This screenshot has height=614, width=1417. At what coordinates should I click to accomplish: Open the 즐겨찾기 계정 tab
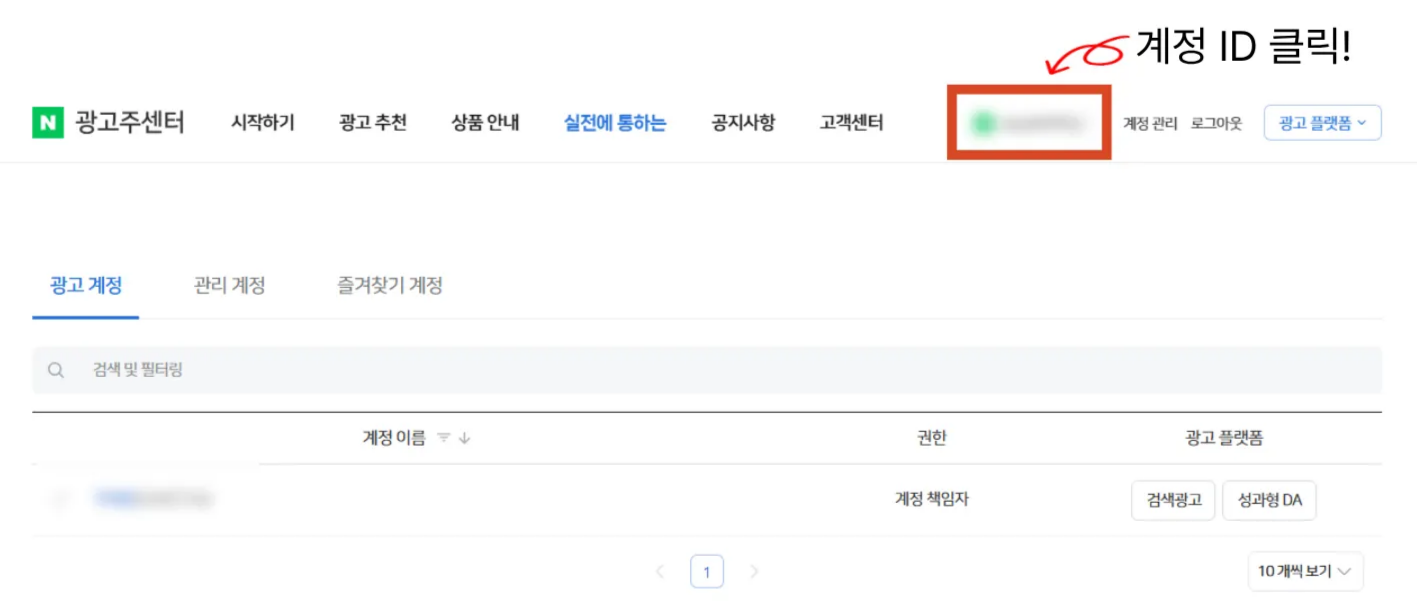[x=389, y=285]
